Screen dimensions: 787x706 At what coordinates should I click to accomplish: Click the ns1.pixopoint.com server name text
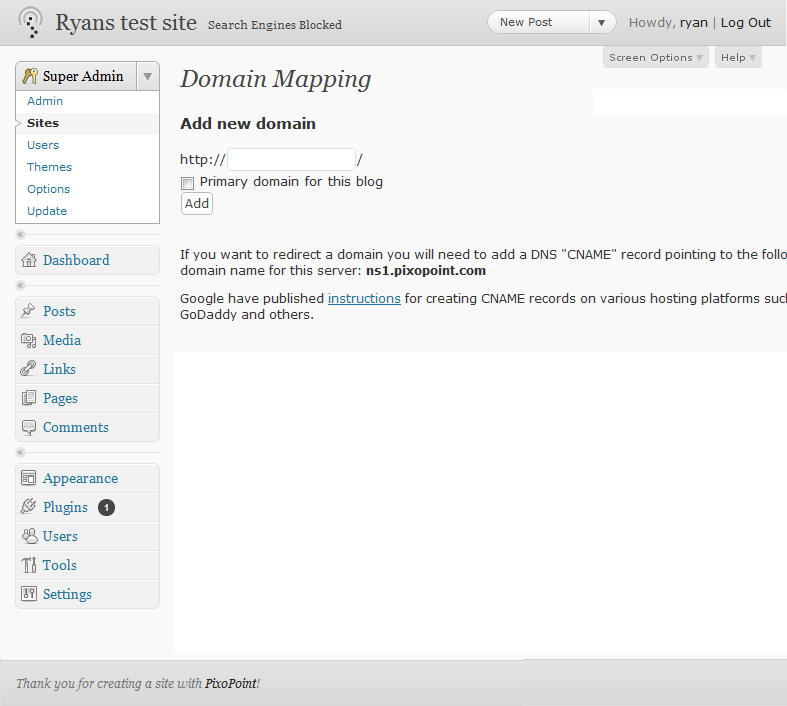(426, 270)
